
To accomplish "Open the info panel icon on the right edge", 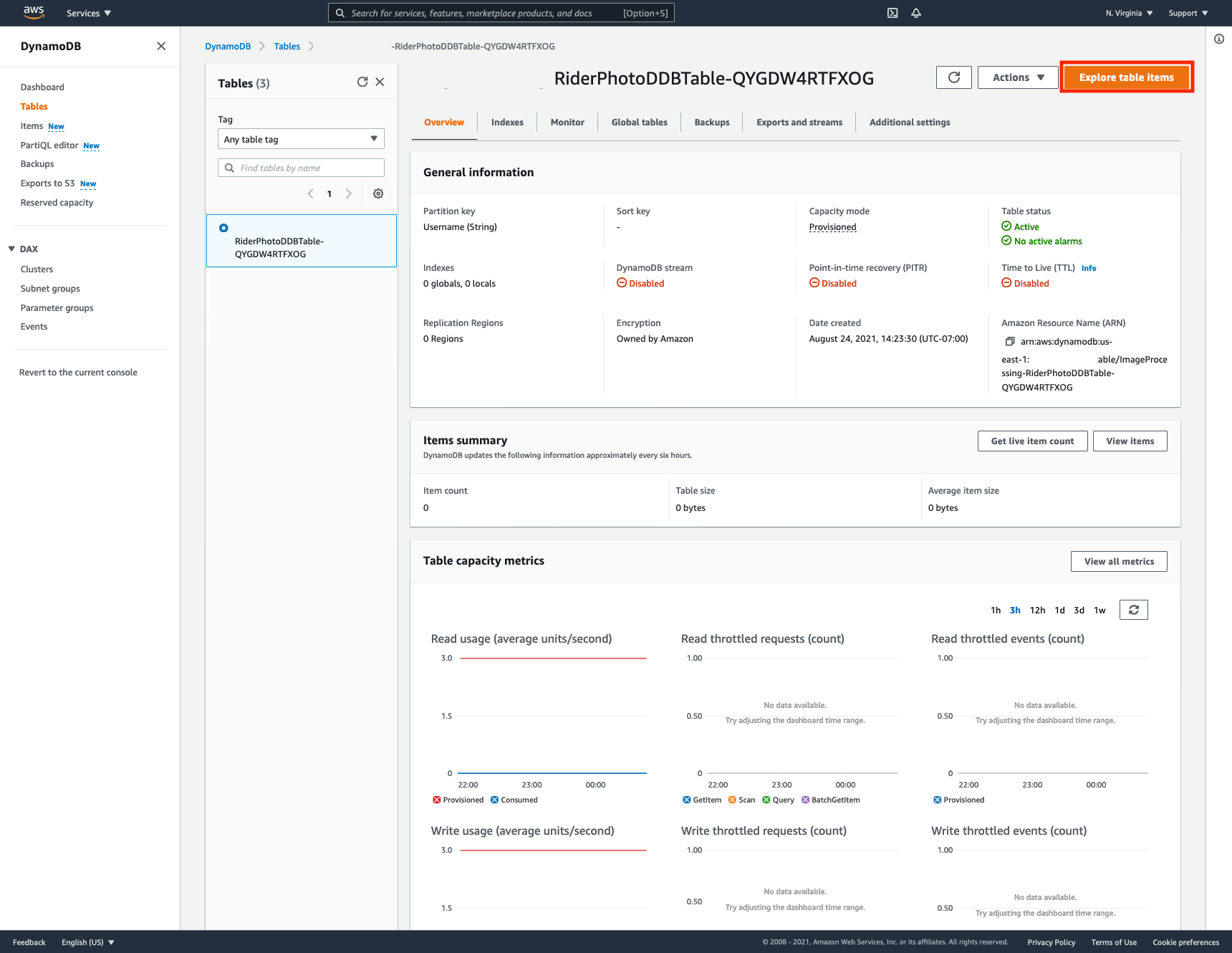I will [x=1219, y=39].
